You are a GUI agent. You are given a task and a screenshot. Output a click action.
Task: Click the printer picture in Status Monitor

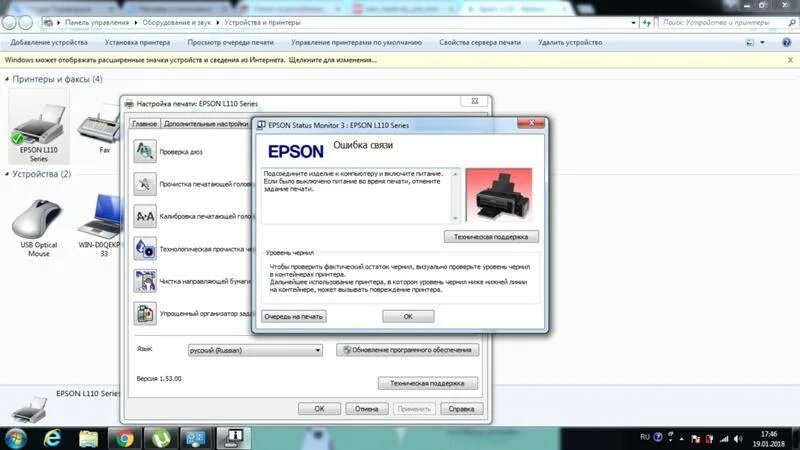pyautogui.click(x=498, y=194)
